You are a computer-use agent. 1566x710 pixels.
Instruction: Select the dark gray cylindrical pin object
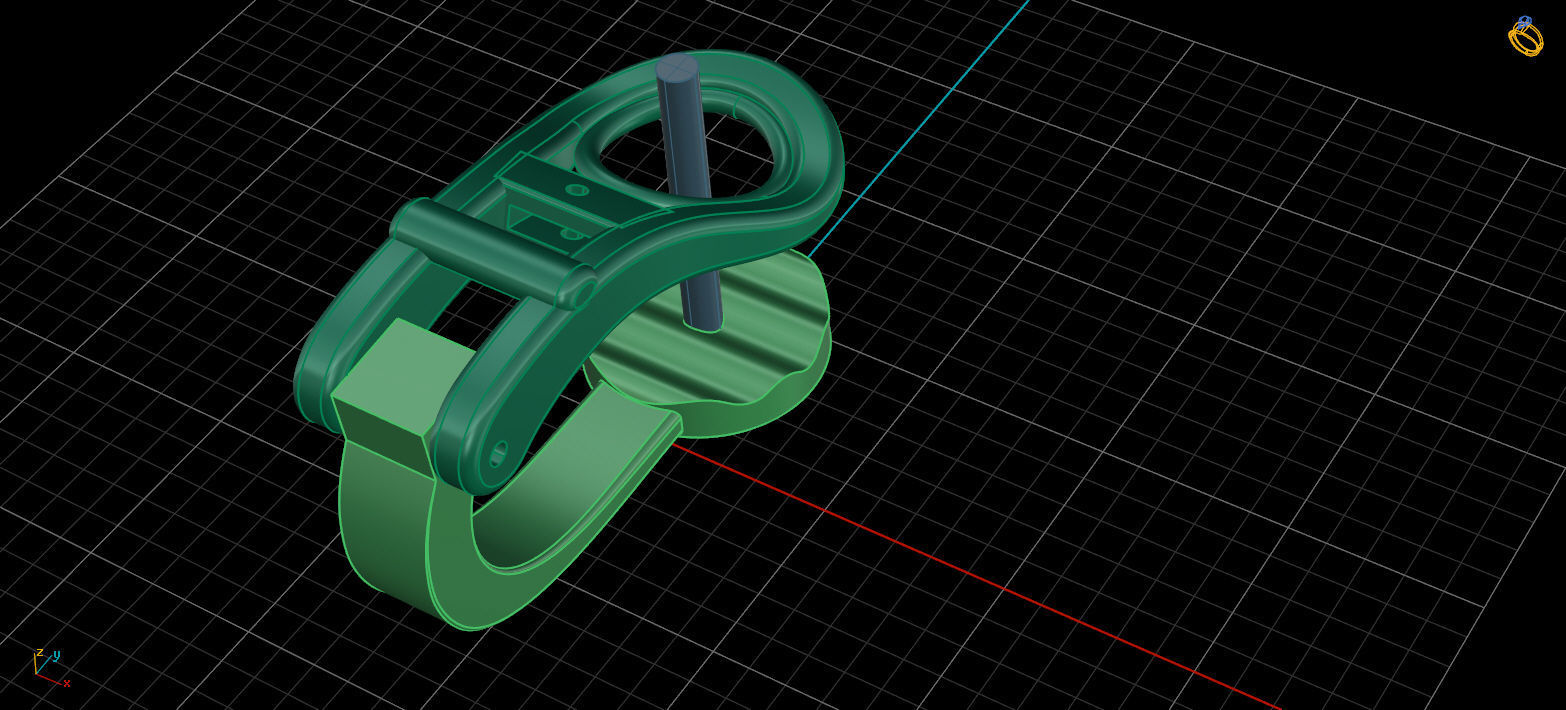688,192
